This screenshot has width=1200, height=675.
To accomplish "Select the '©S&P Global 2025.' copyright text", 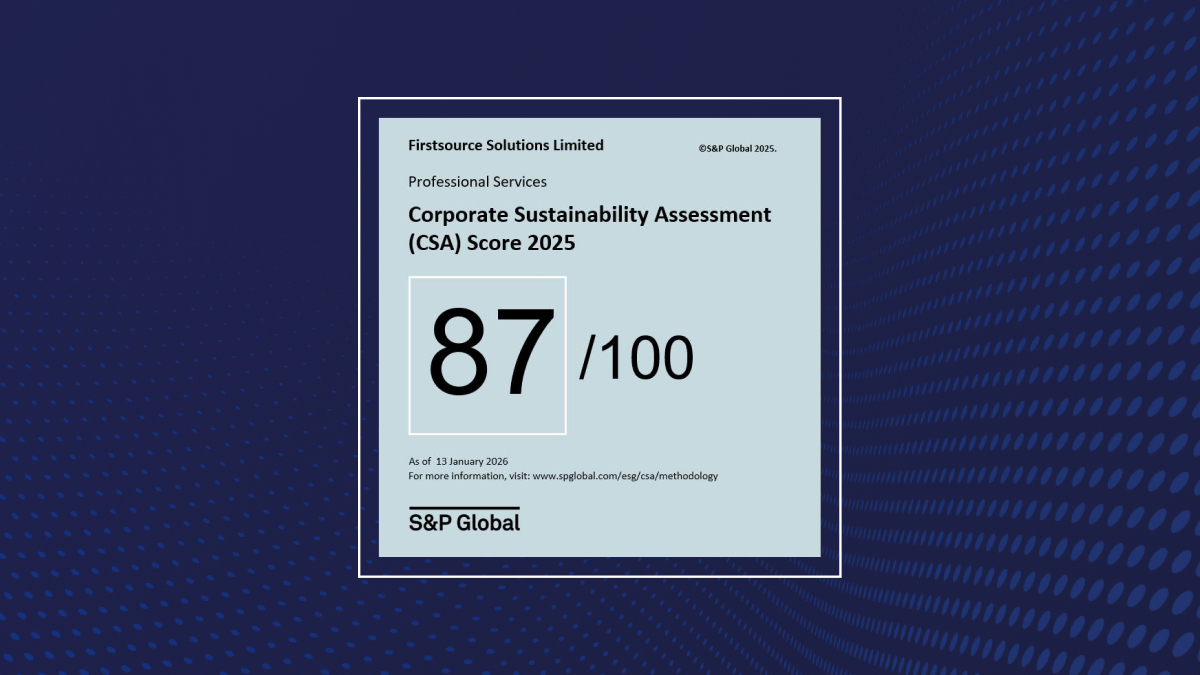I will pos(737,148).
